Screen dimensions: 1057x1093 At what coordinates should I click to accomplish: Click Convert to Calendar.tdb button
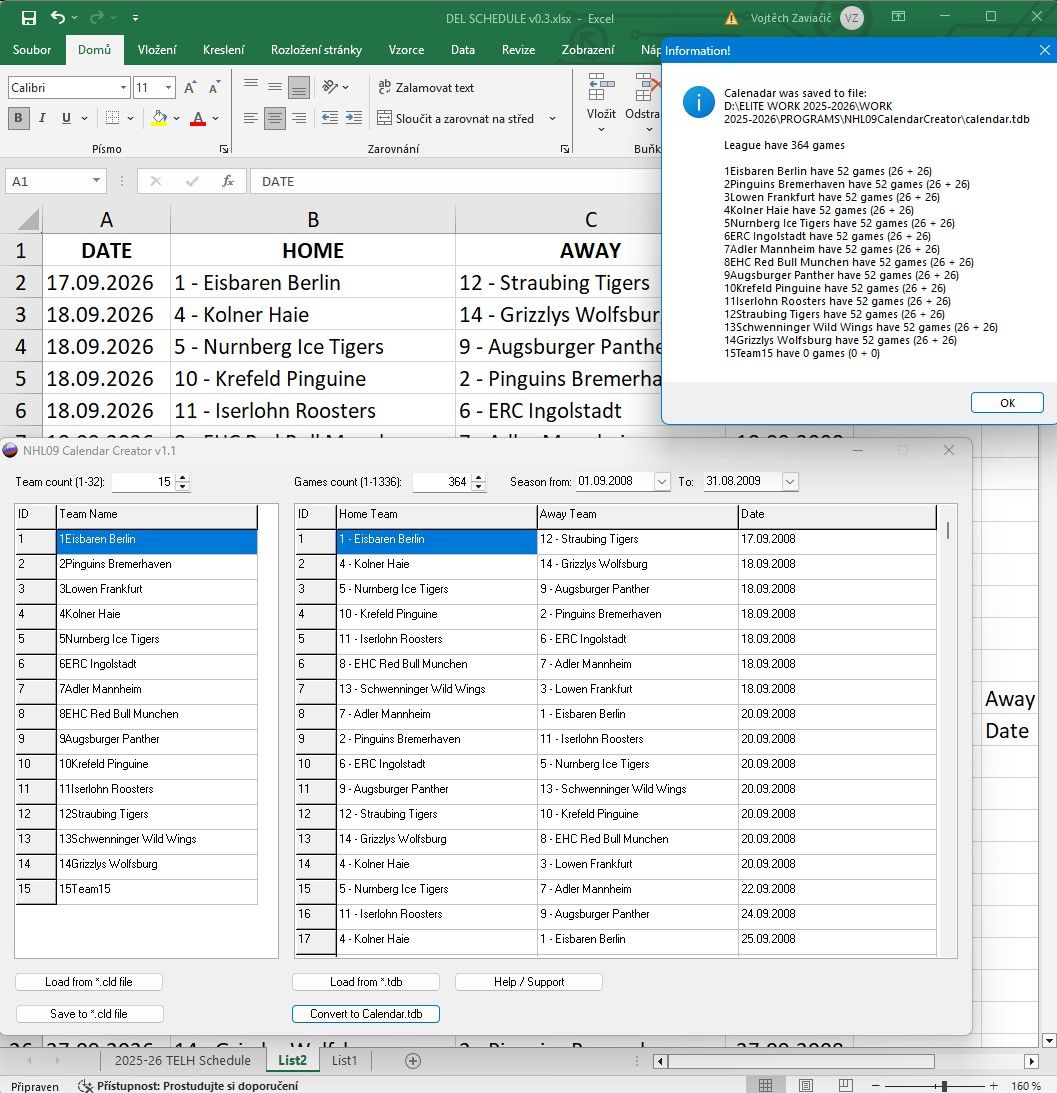click(366, 1014)
